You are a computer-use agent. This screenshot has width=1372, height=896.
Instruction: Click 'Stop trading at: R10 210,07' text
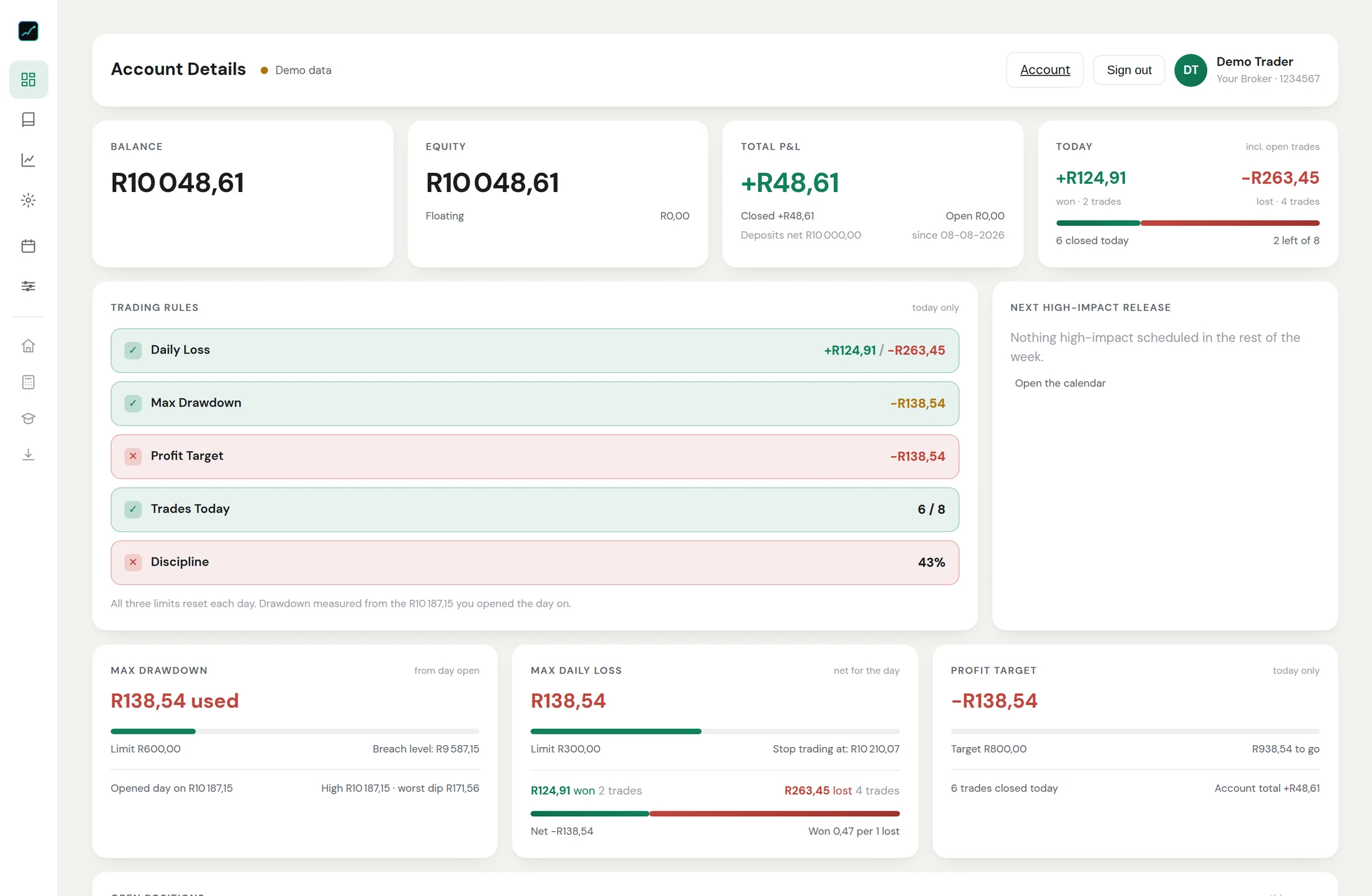(836, 749)
